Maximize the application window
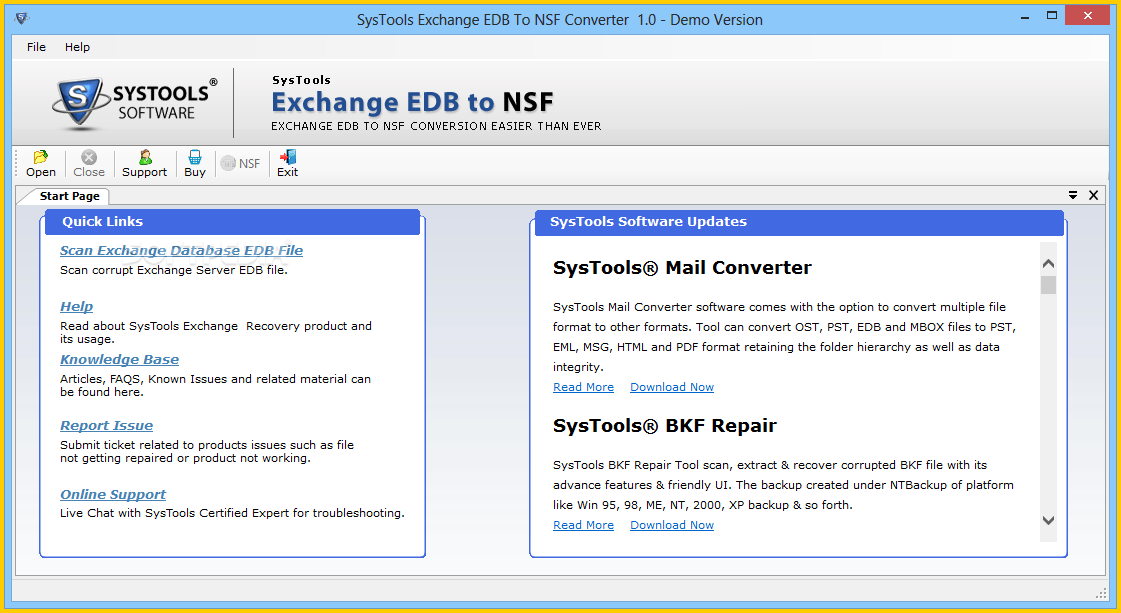1121x613 pixels. [x=1052, y=16]
